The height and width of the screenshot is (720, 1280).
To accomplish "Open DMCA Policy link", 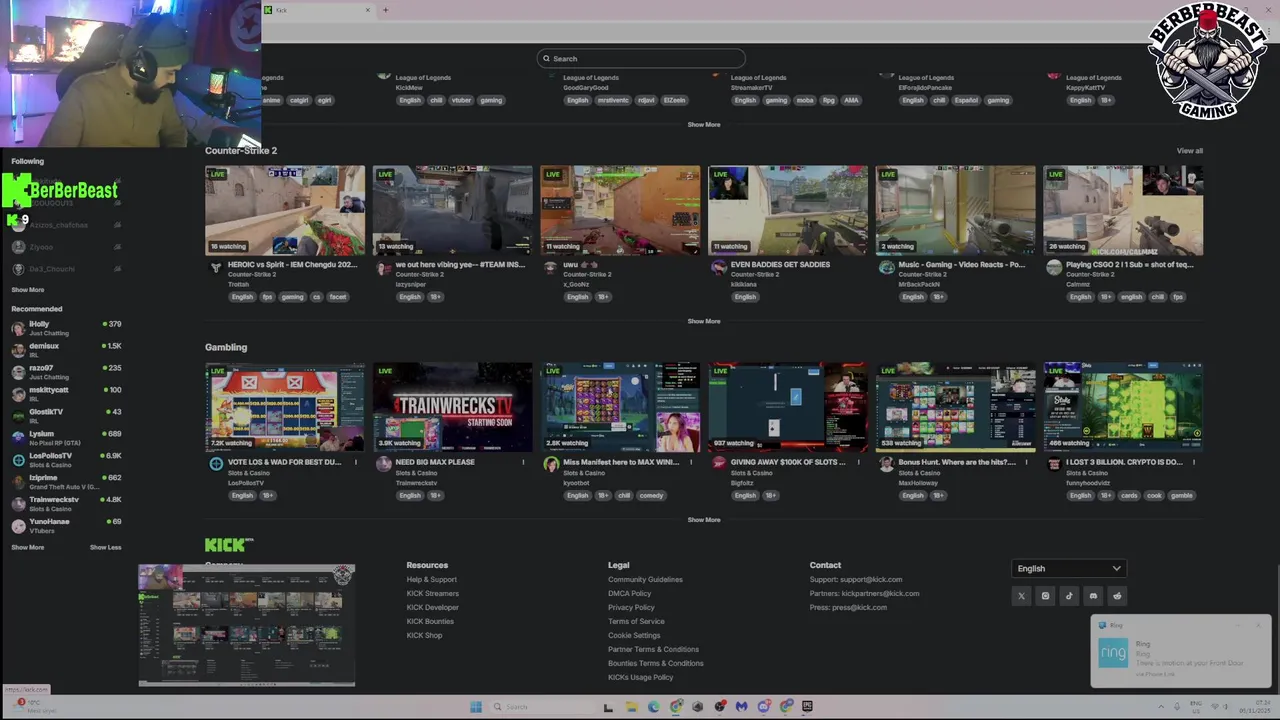I will pyautogui.click(x=629, y=594).
